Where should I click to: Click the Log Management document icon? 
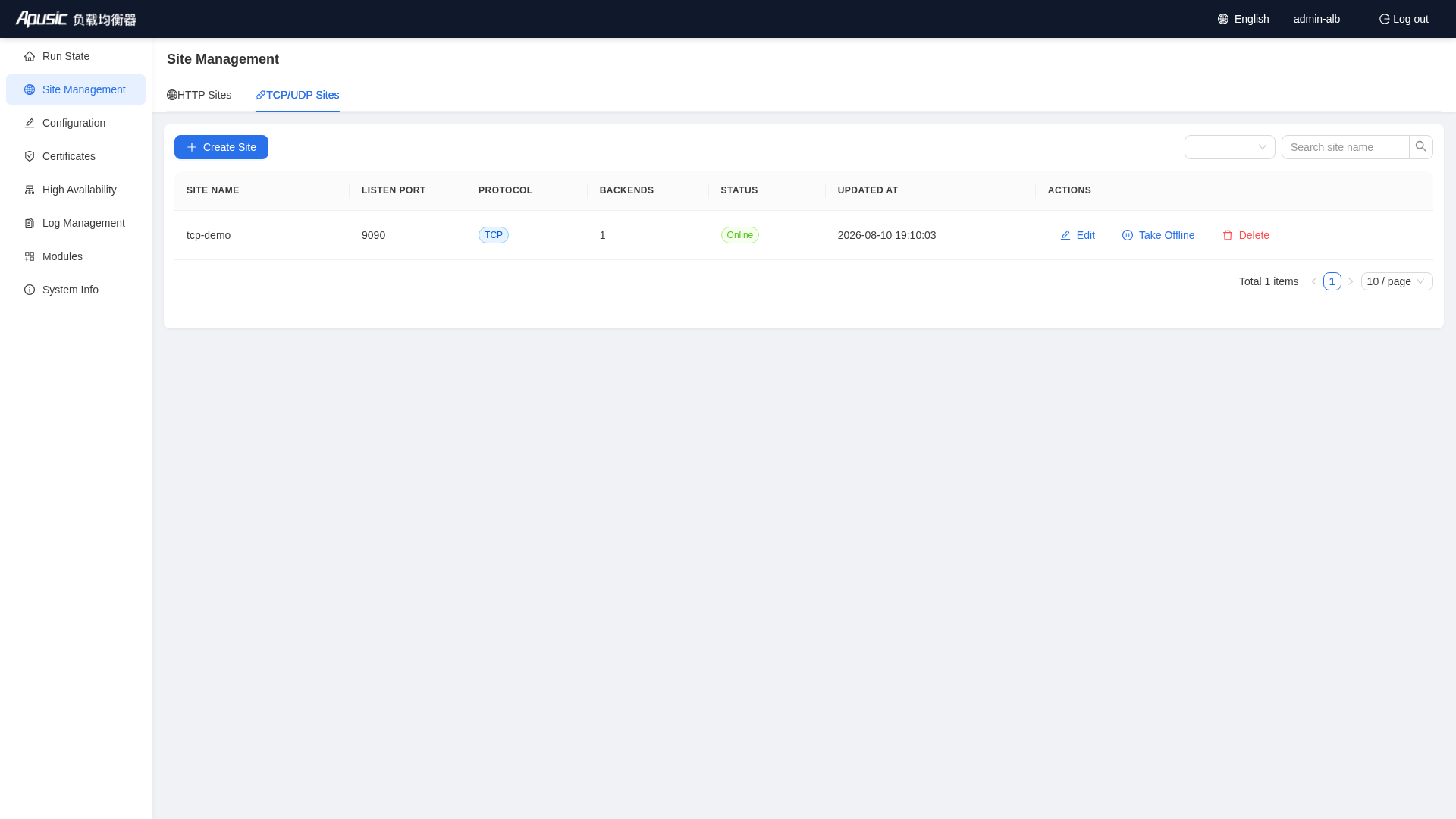coord(30,223)
